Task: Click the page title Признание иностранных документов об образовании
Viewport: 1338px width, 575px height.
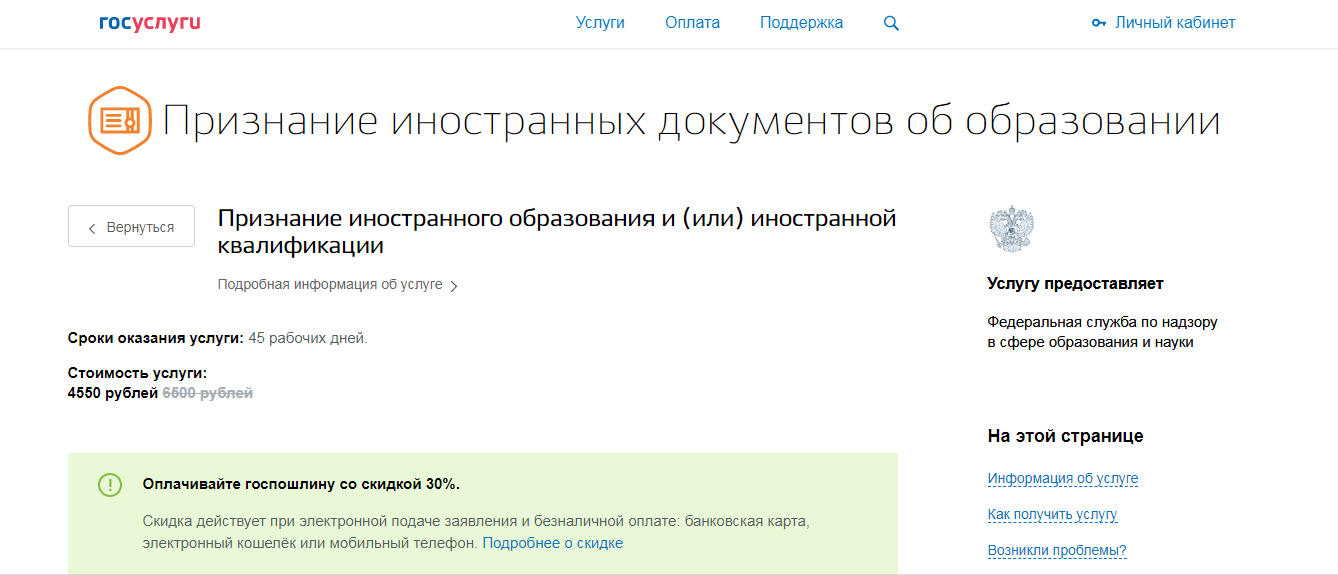Action: click(x=691, y=121)
